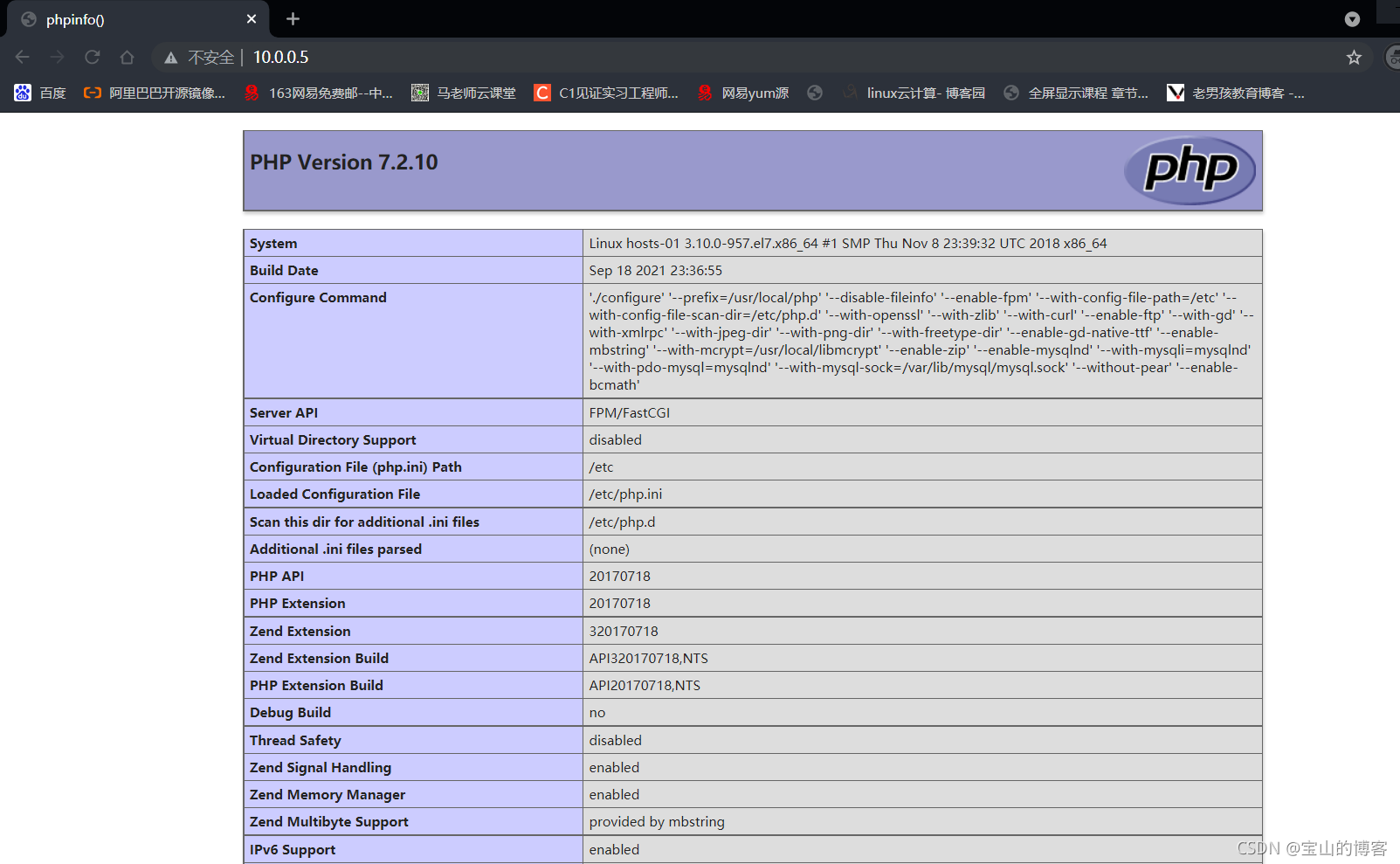
Task: Click the Server API label
Action: coord(284,413)
